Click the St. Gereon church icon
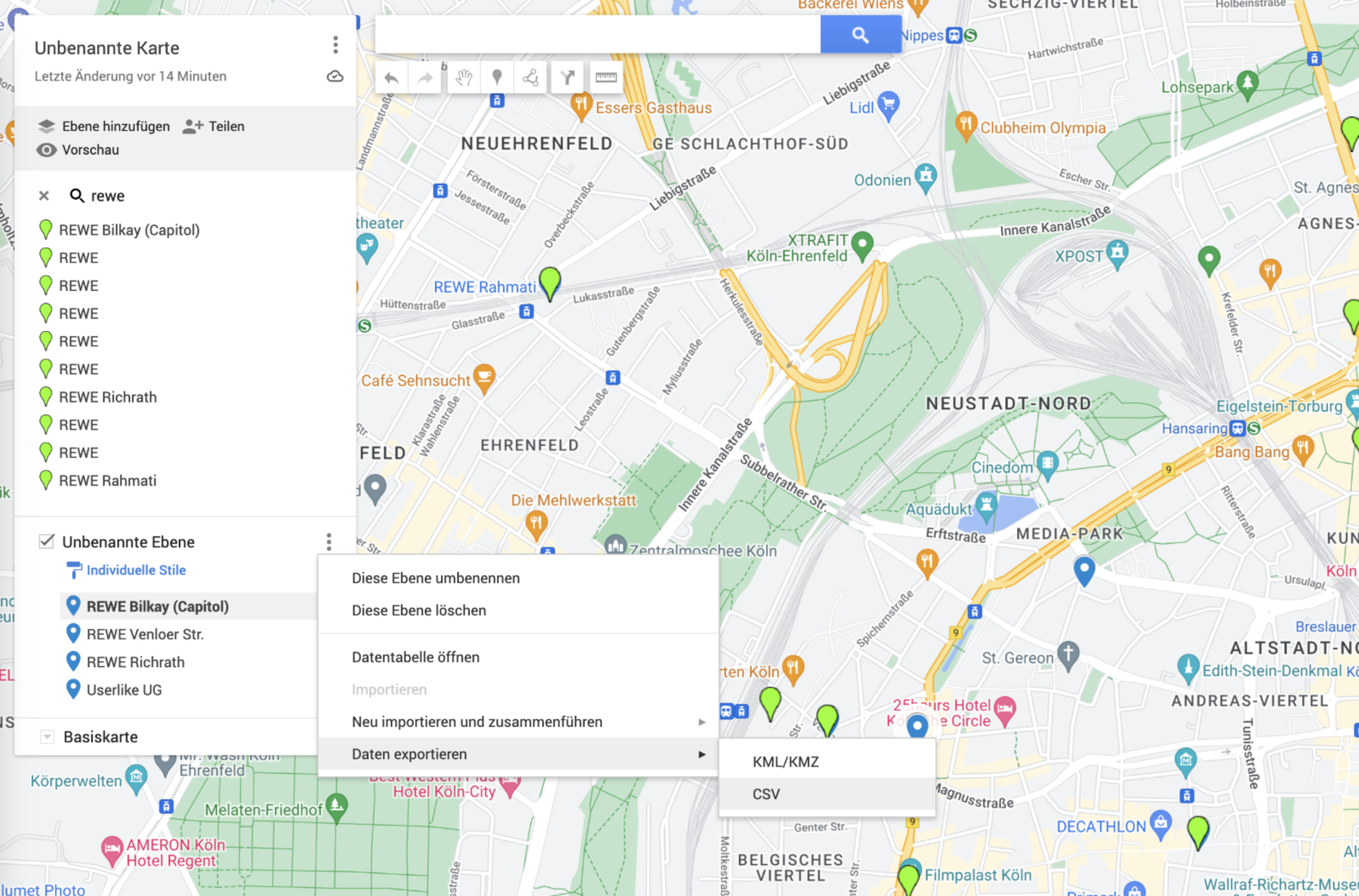Screen dimensions: 1359x896 pos(1068,655)
